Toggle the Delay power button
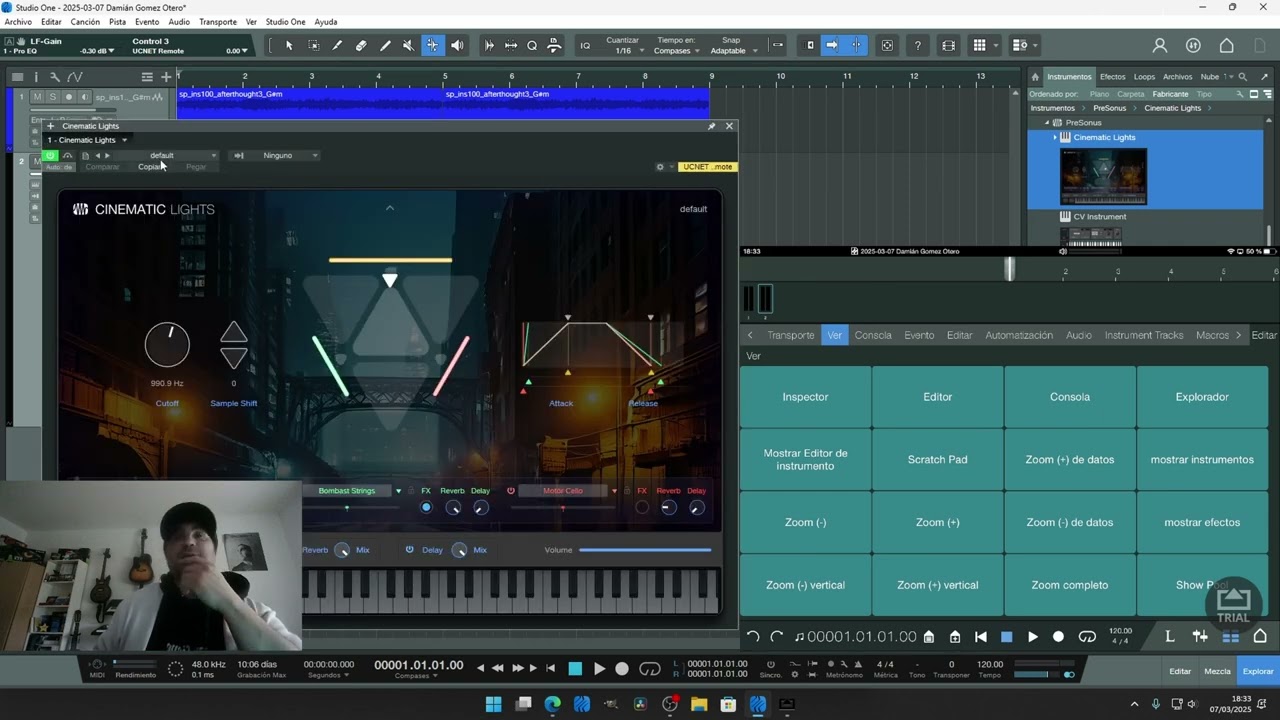Image resolution: width=1280 pixels, height=720 pixels. click(409, 550)
